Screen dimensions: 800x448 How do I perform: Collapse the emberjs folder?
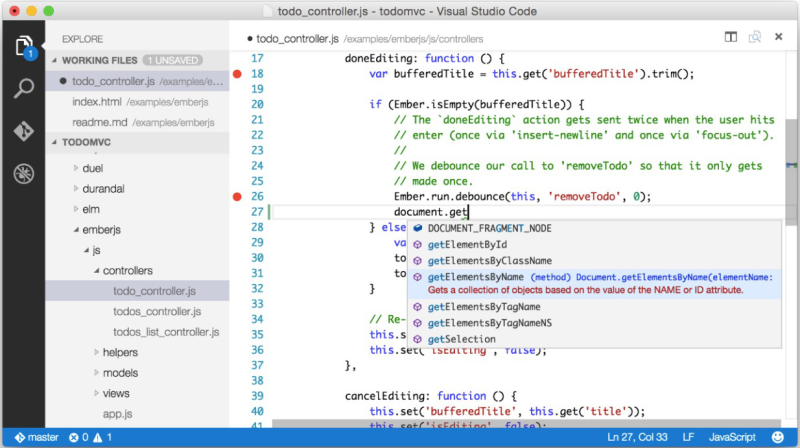(76, 230)
